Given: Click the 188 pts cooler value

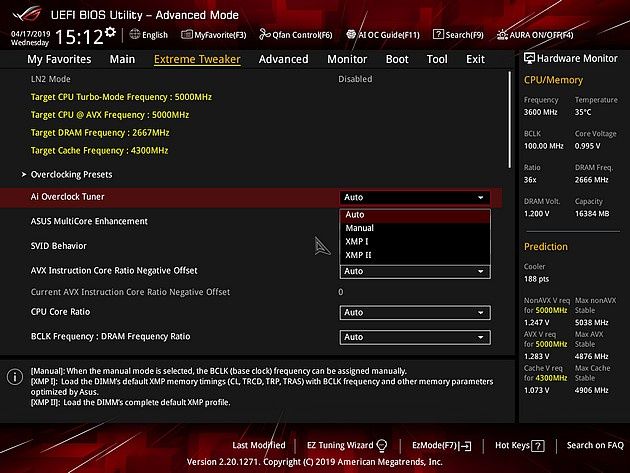Looking at the screenshot, I should [536, 279].
